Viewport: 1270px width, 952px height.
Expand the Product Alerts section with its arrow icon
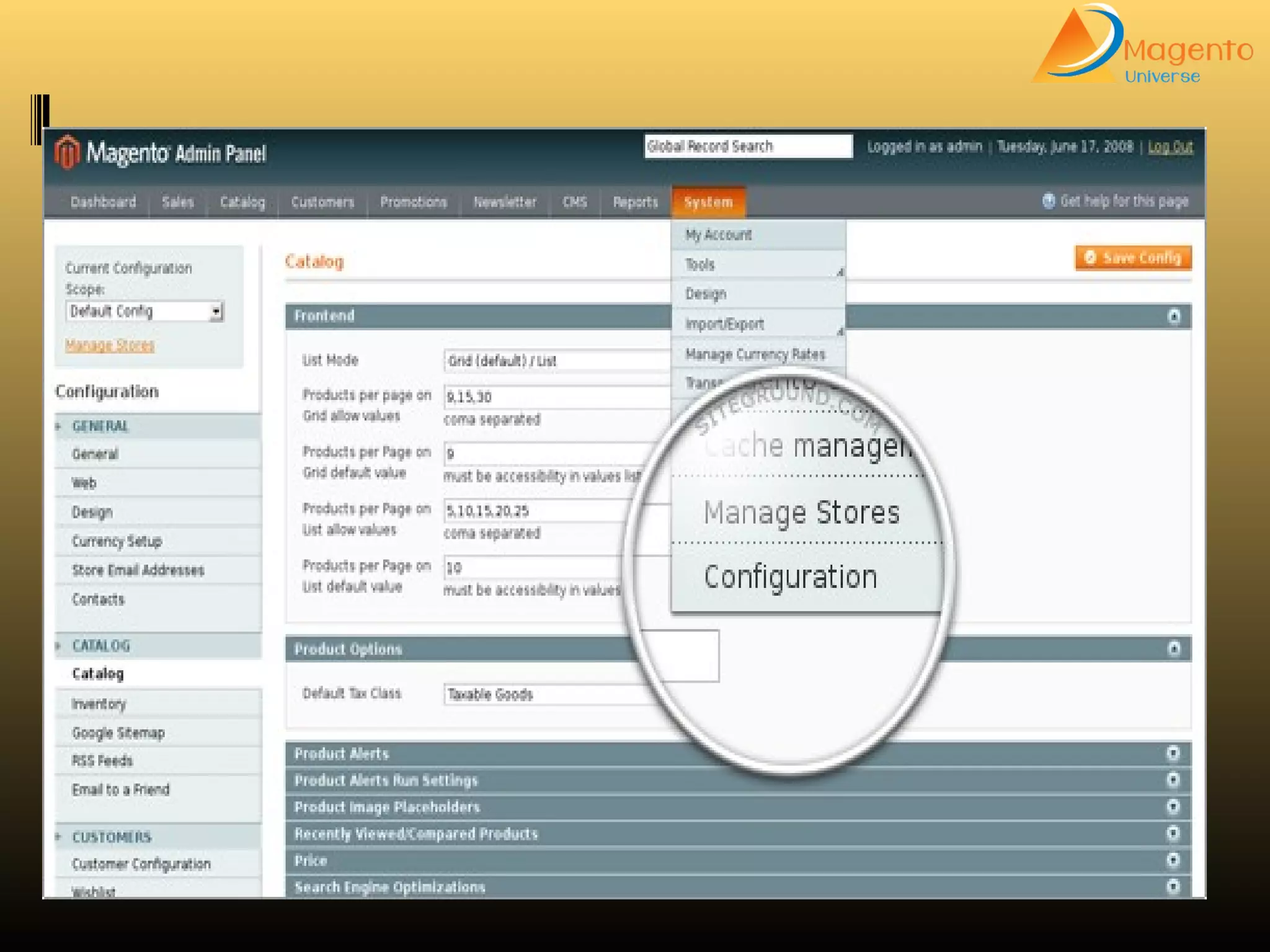(x=1173, y=754)
